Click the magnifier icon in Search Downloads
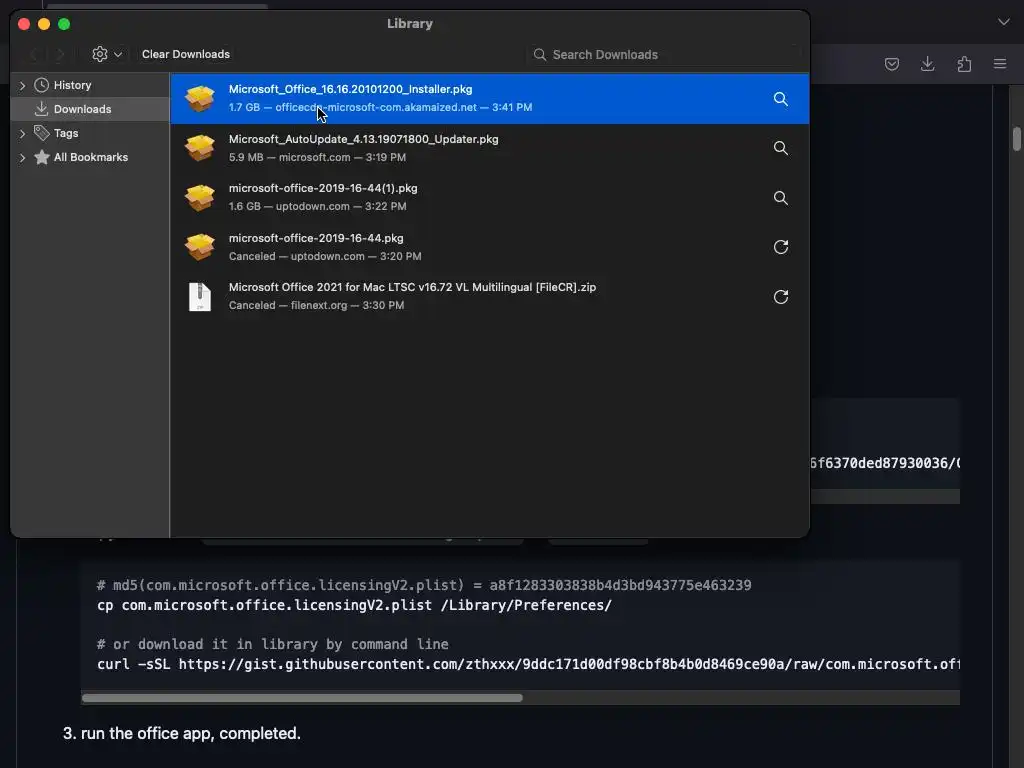 tap(539, 55)
